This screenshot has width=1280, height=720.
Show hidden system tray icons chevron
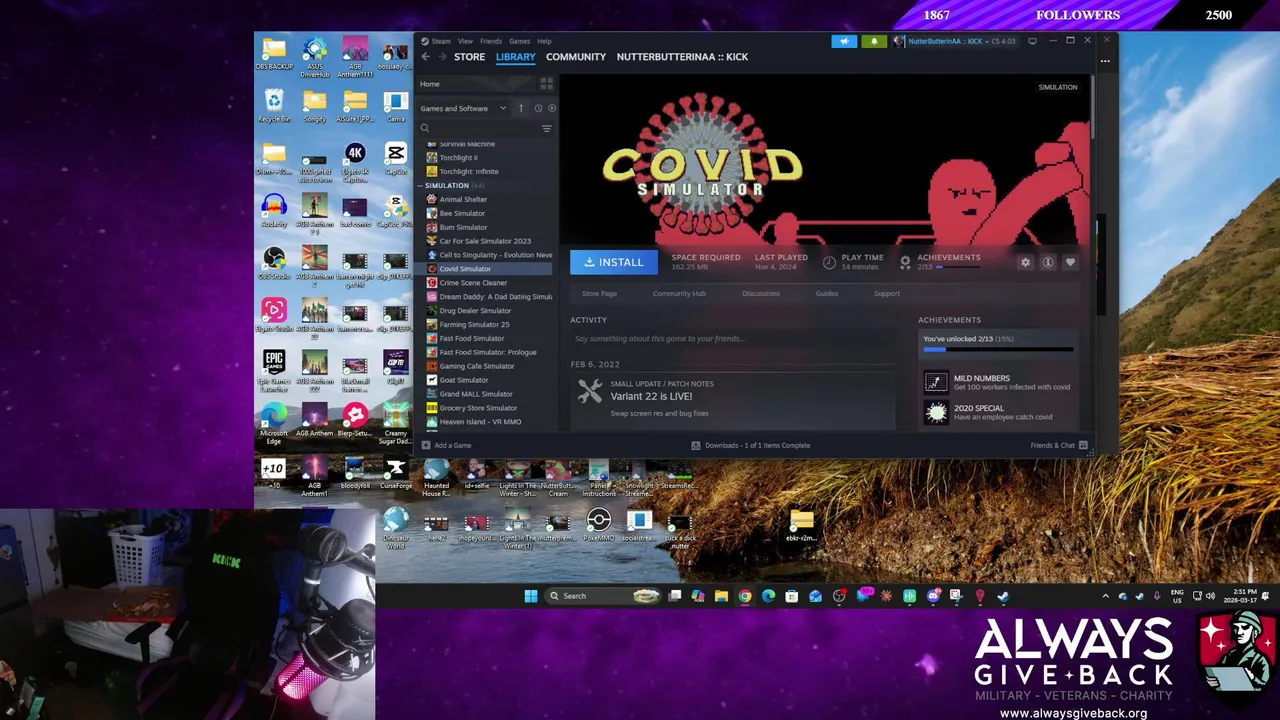pyautogui.click(x=1105, y=596)
